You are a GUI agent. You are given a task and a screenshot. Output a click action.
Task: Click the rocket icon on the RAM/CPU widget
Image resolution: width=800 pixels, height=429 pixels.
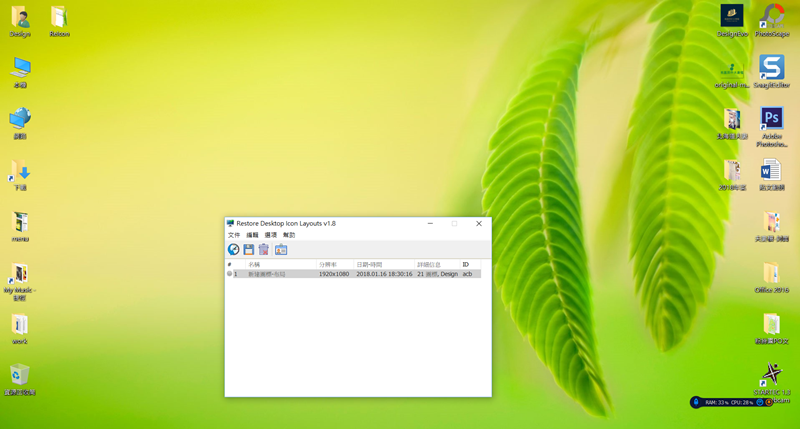[x=696, y=402]
